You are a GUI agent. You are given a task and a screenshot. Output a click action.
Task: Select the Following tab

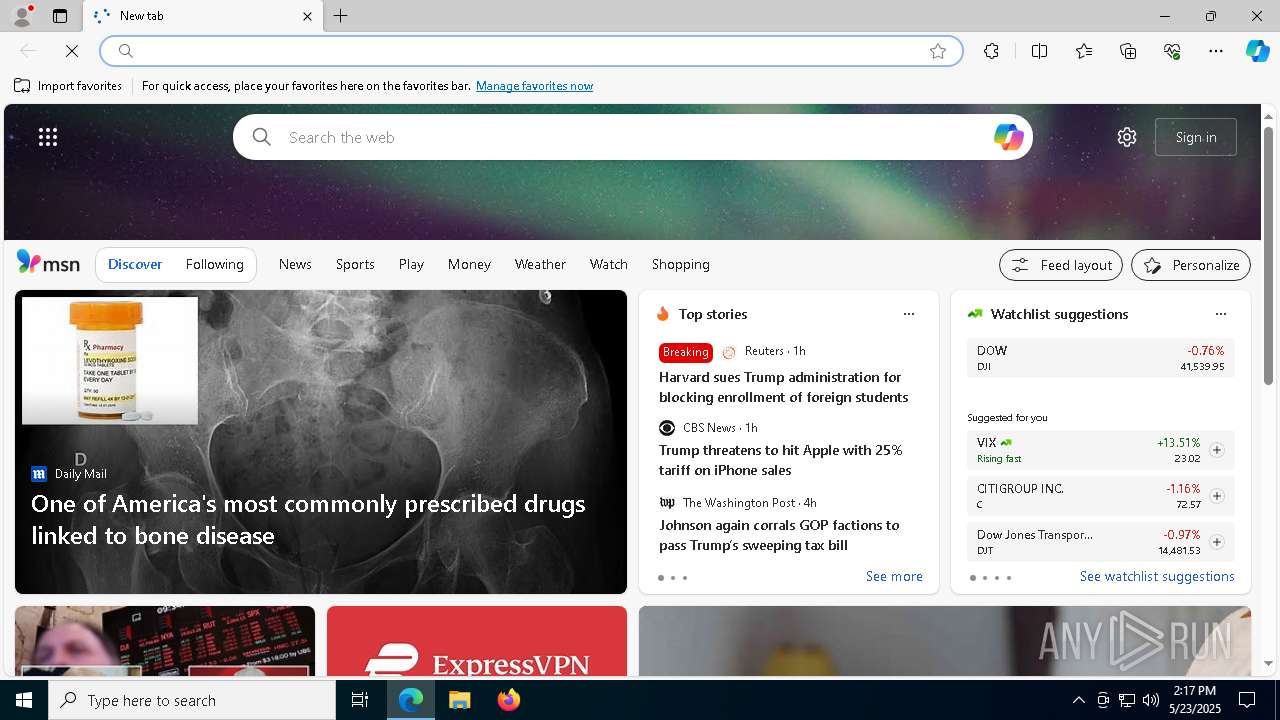point(215,264)
